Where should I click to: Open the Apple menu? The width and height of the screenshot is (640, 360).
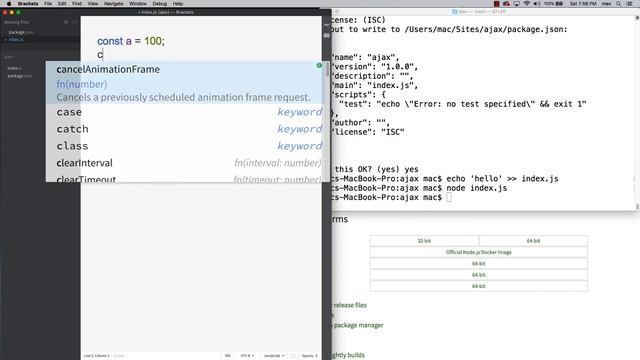9,4
